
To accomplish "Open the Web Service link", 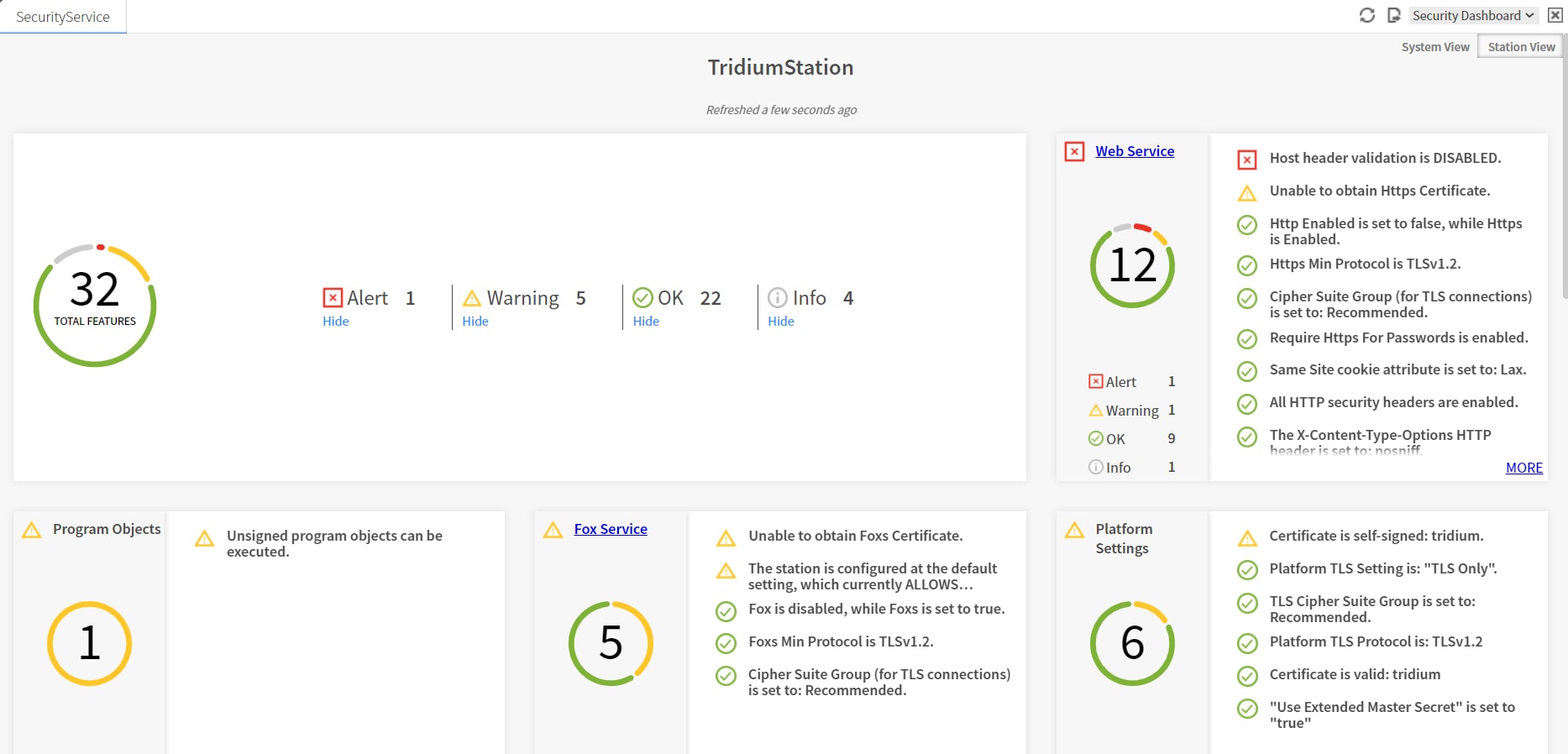I will (1135, 151).
